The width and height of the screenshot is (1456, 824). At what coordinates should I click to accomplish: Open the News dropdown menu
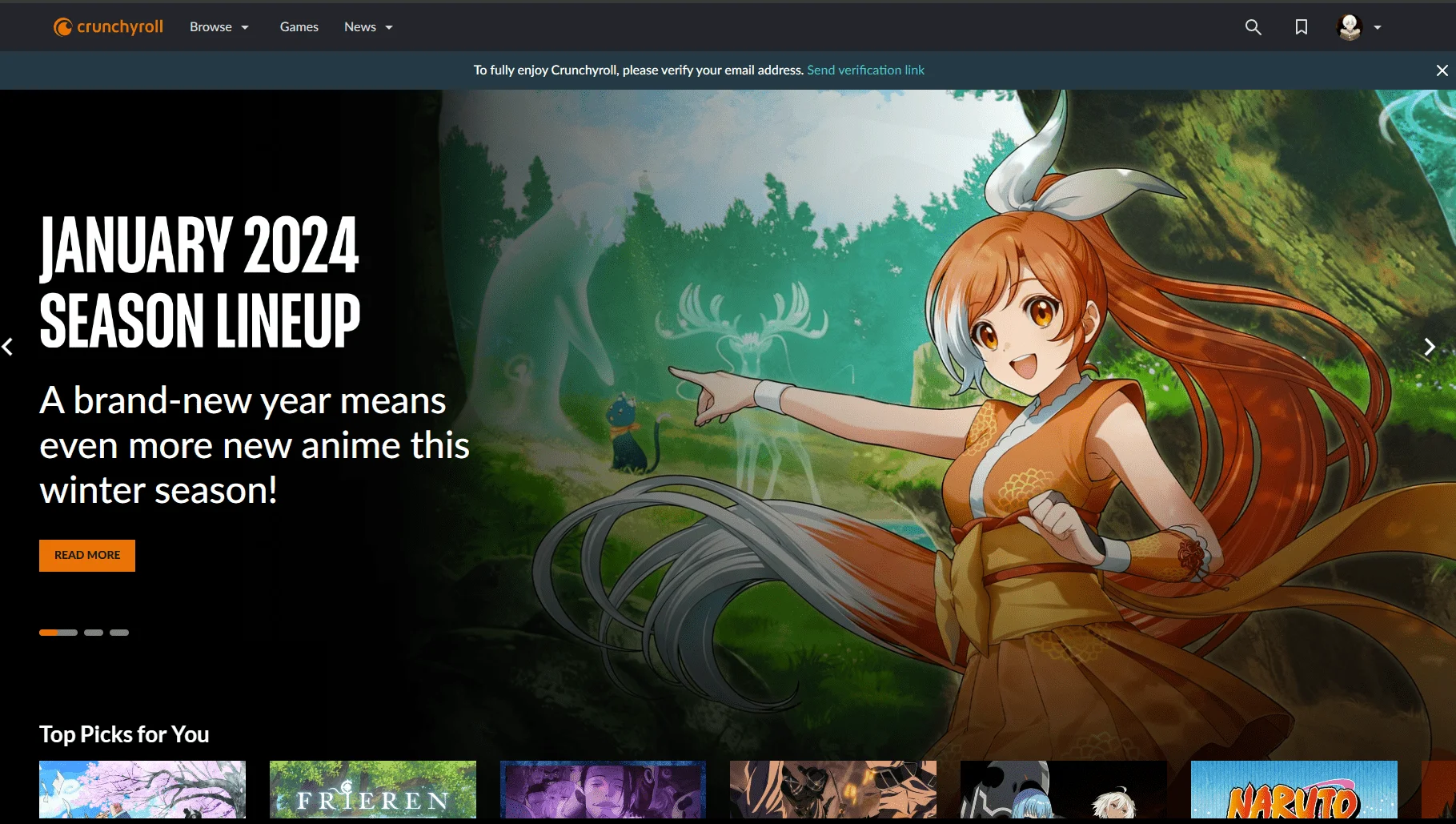tap(369, 27)
